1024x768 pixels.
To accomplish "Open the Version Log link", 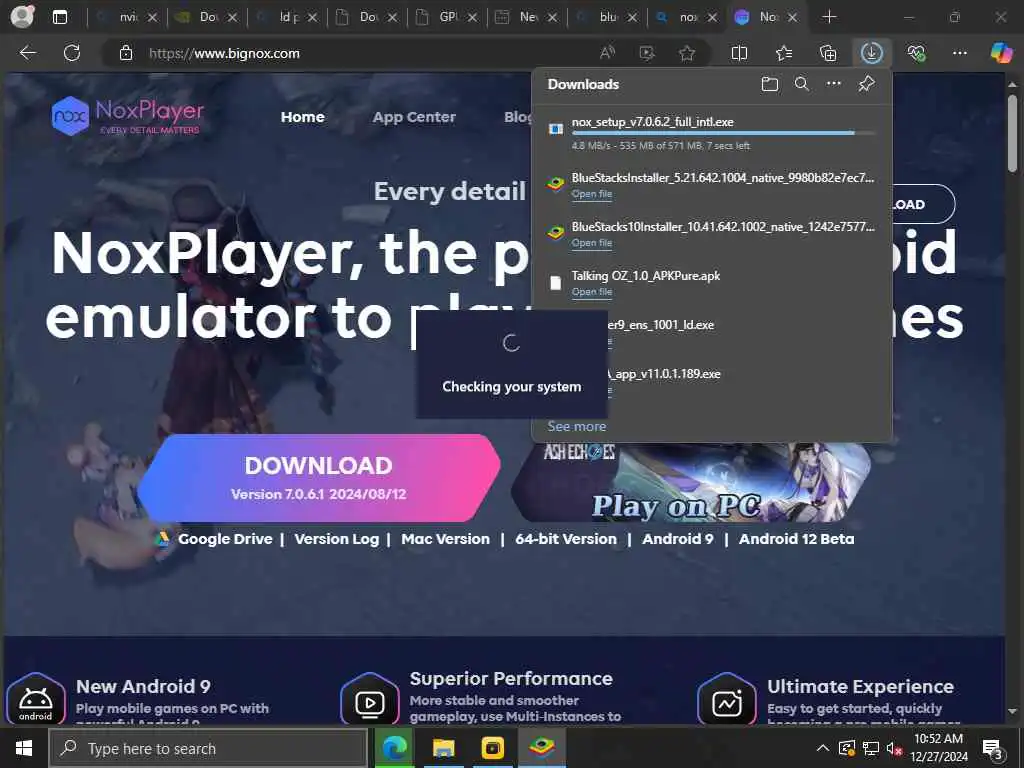I will [x=336, y=539].
